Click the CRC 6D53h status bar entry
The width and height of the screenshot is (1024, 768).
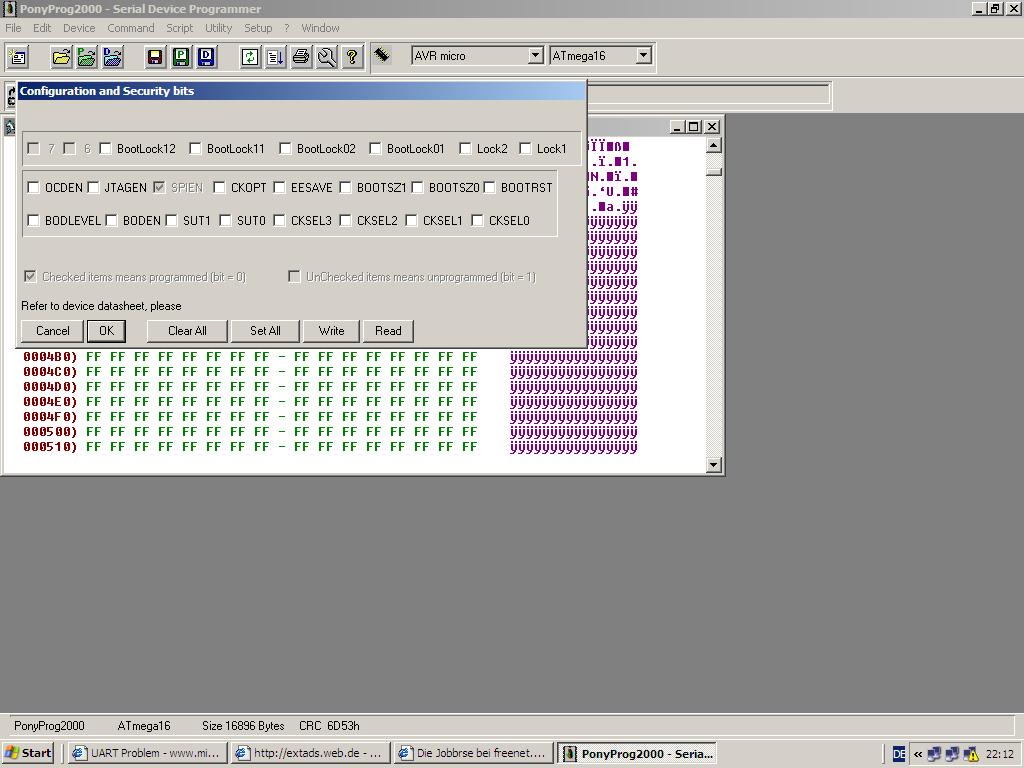(329, 726)
